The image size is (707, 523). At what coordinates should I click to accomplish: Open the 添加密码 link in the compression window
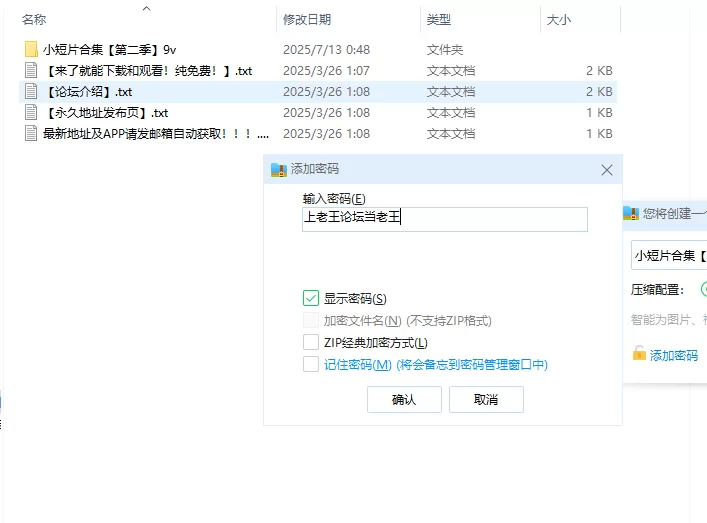(x=674, y=355)
